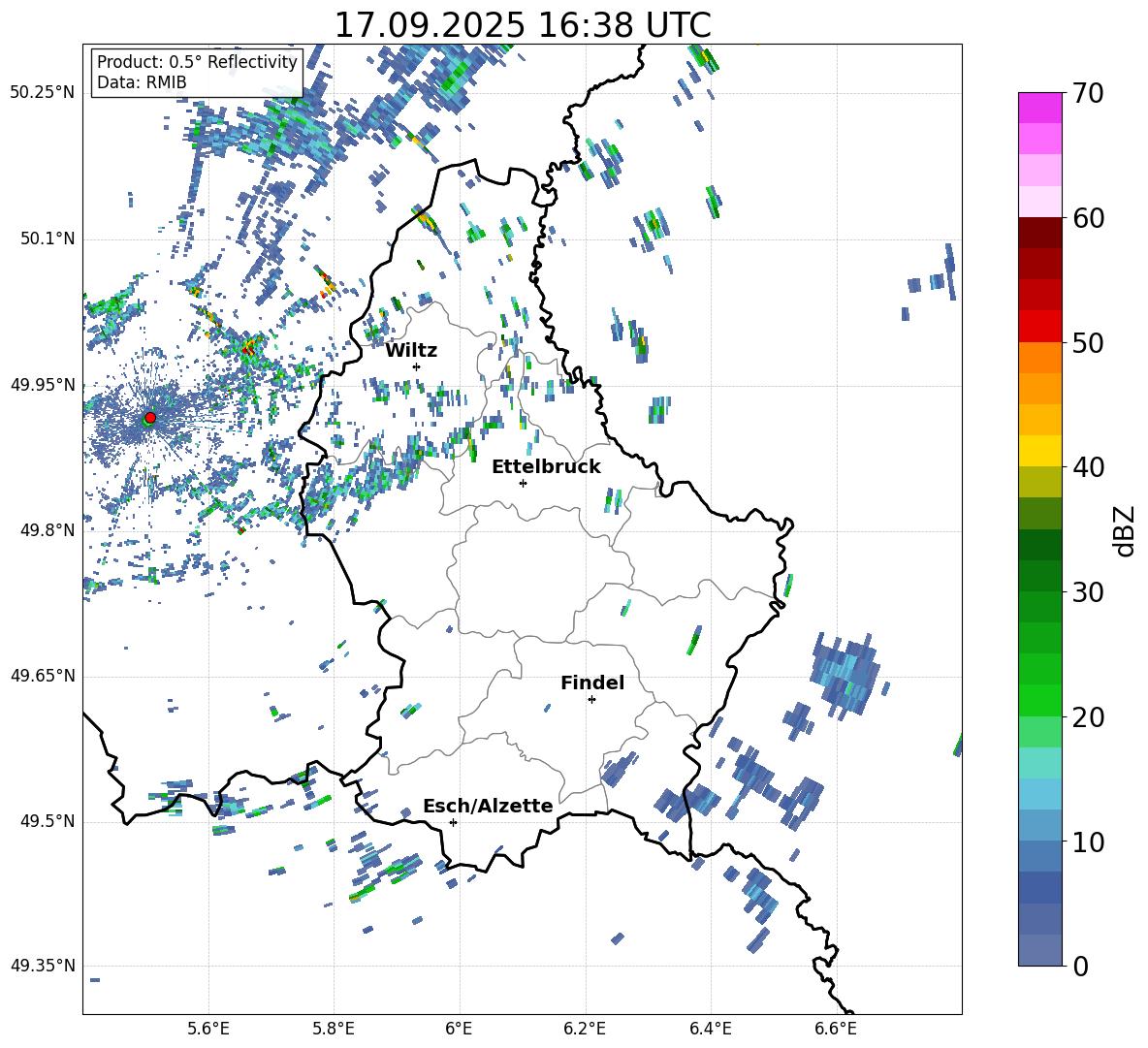Click the 49.5°N latitude label
This screenshot has width=1148, height=1048.
pos(47,821)
